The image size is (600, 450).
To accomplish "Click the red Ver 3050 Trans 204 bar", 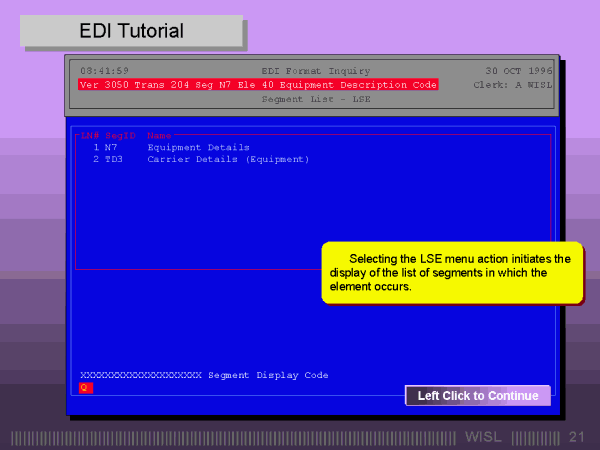I will tap(258, 85).
